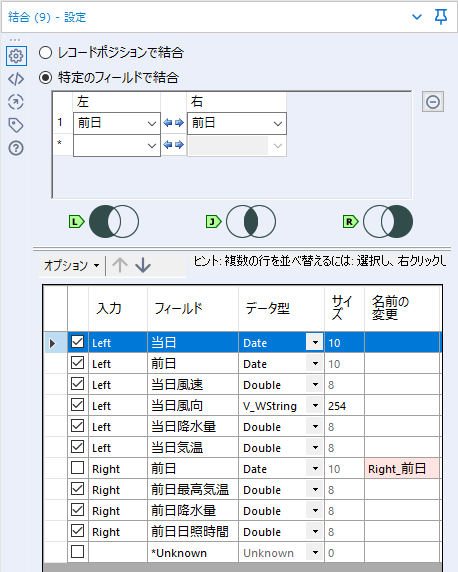Click the rename cell for 当日 row
Screen dimensions: 458x572
[x=402, y=343]
